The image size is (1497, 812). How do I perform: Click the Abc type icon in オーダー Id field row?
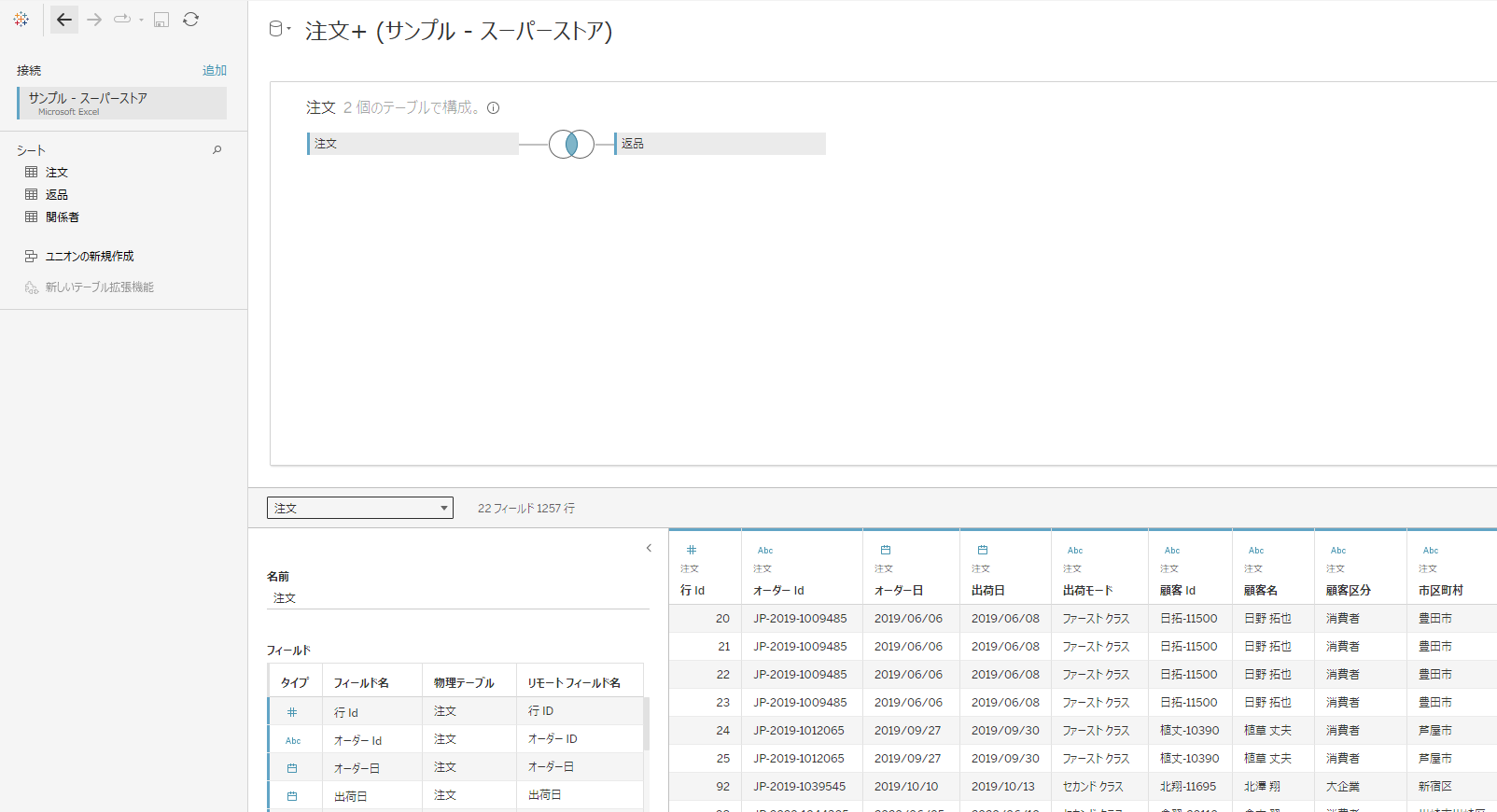tap(293, 741)
